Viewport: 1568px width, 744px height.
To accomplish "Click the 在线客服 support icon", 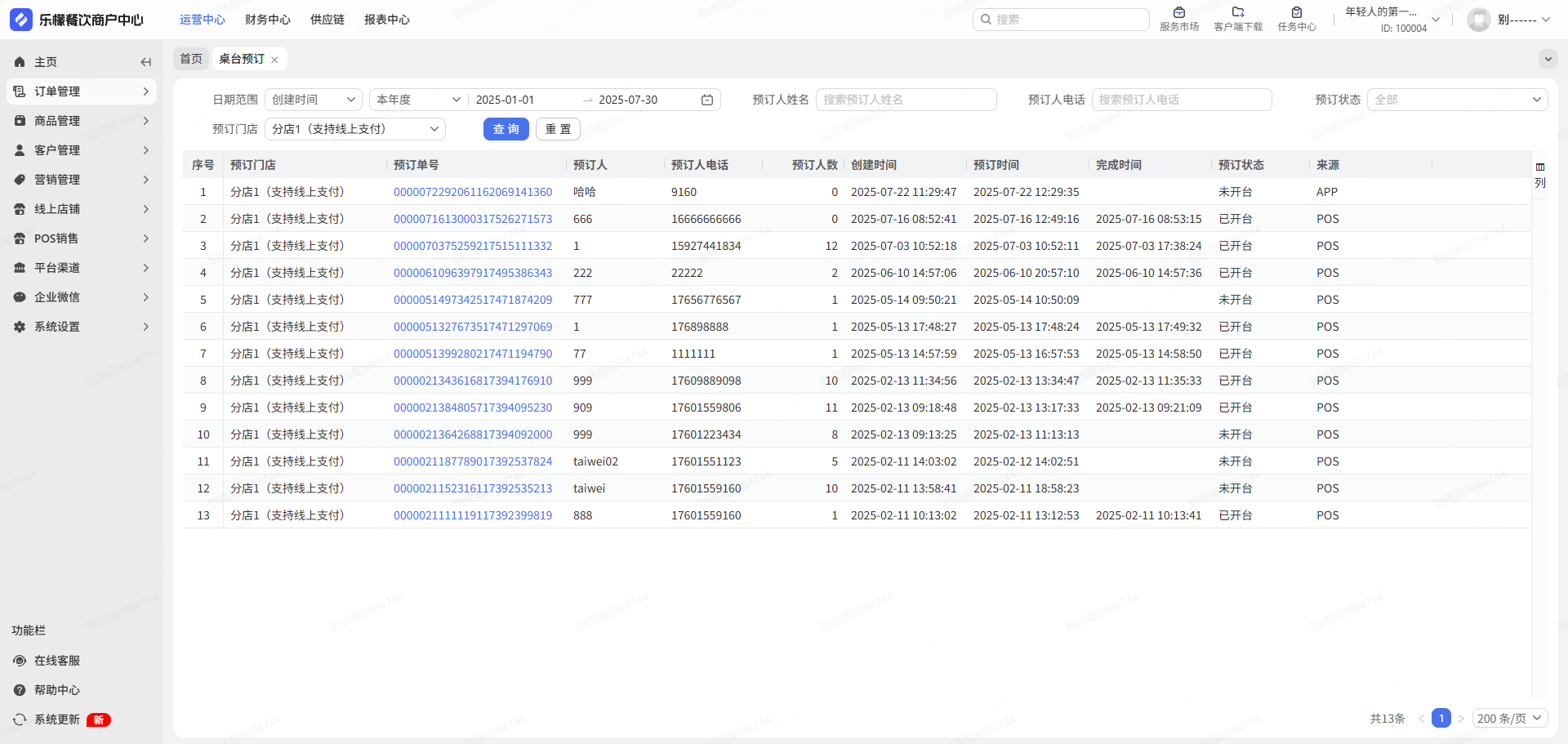I will (20, 661).
